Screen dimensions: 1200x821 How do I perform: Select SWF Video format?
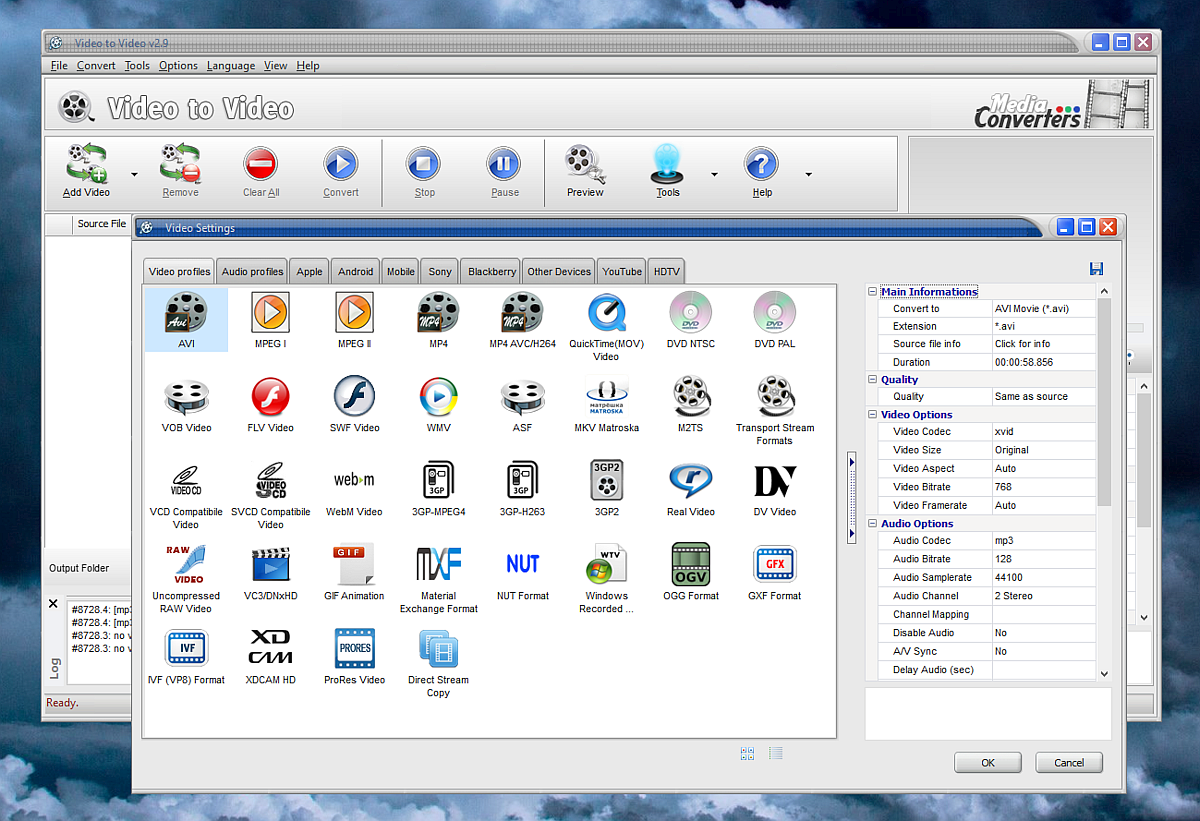(354, 404)
